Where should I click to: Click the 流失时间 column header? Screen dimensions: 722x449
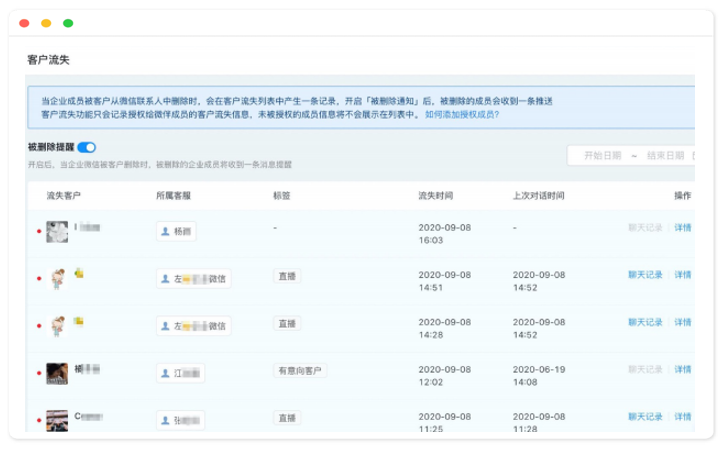435,196
